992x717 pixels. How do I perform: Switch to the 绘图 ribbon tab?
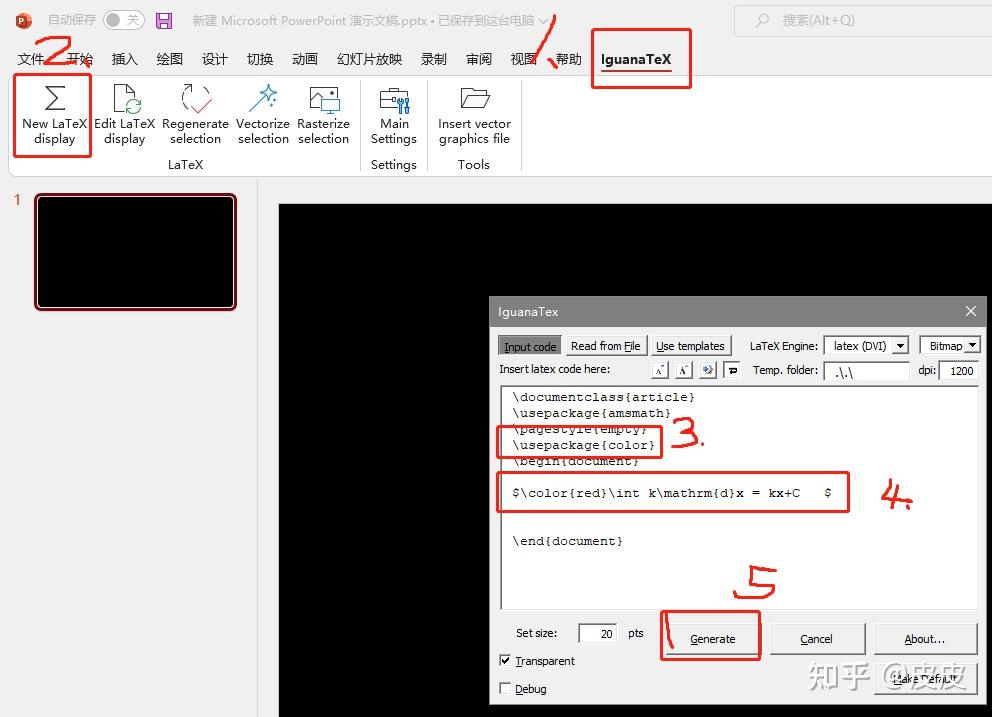pos(170,59)
